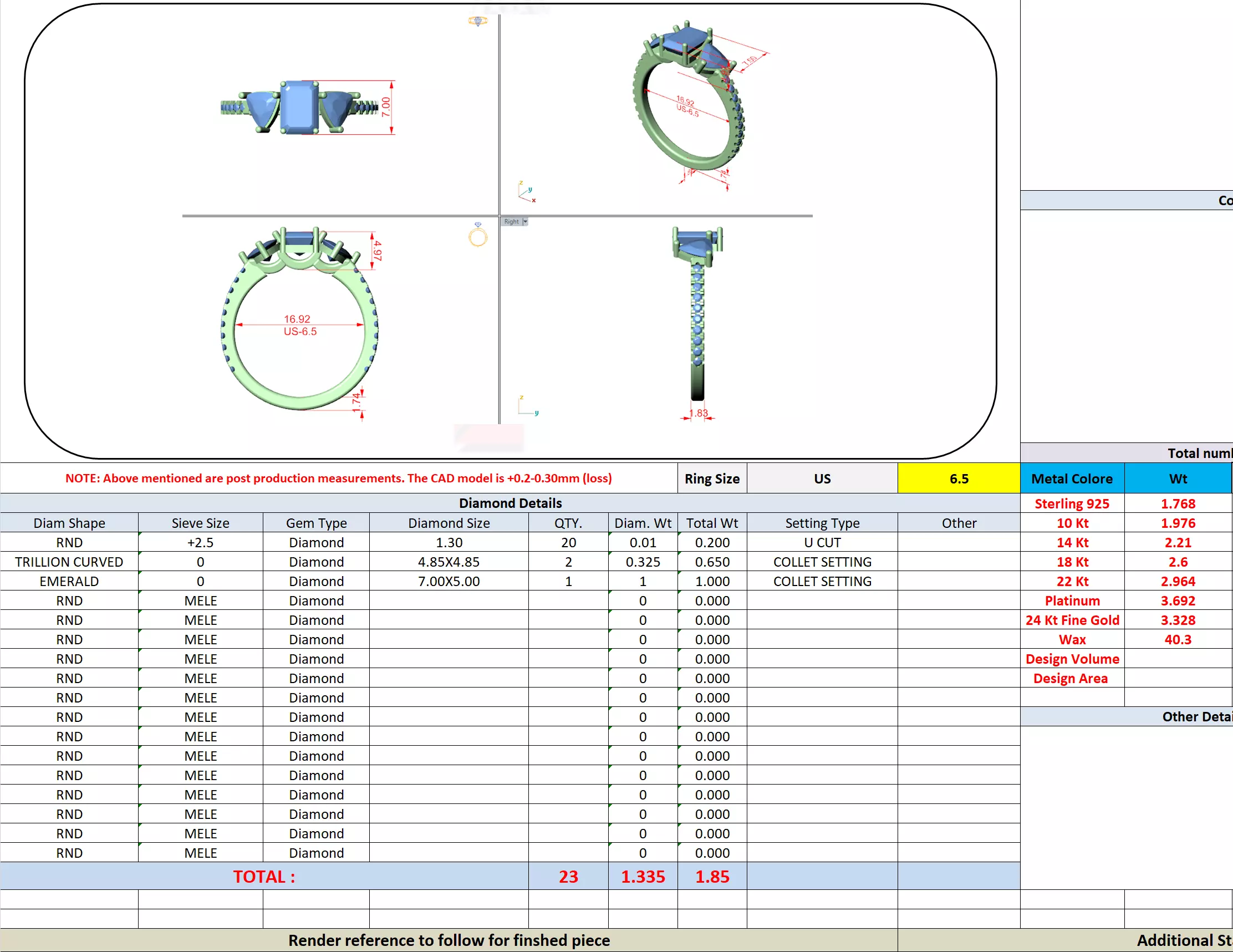Select the EMERALD diamond shape cell
This screenshot has height=952, width=1233.
(69, 581)
